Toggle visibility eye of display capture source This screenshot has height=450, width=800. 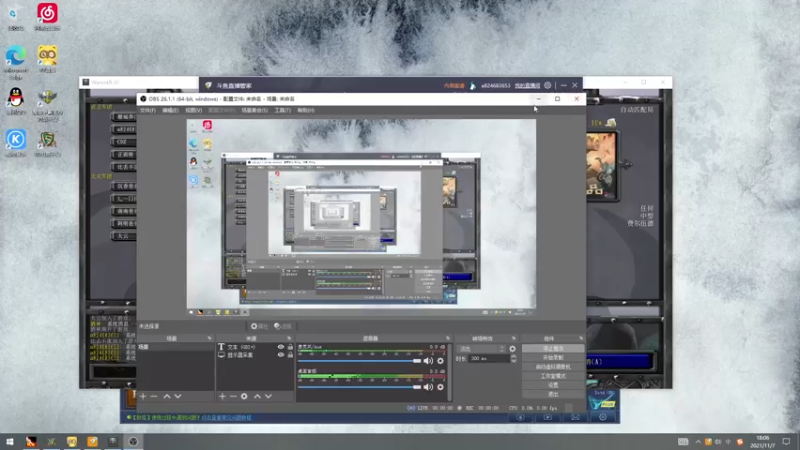(281, 355)
